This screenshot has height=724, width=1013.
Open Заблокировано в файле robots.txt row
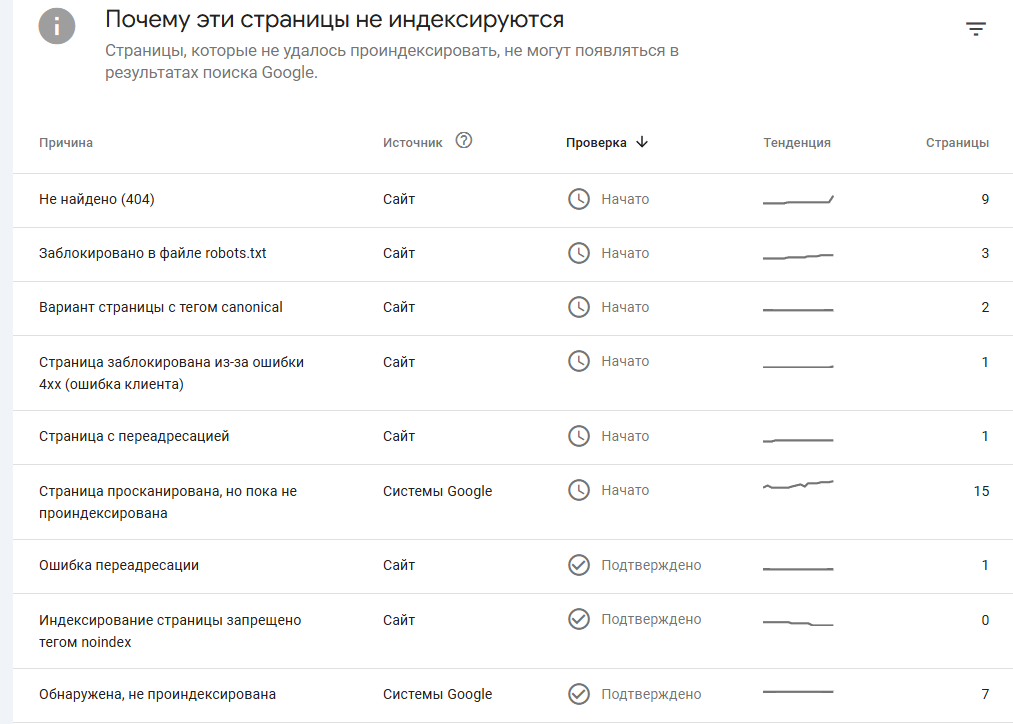(x=153, y=253)
